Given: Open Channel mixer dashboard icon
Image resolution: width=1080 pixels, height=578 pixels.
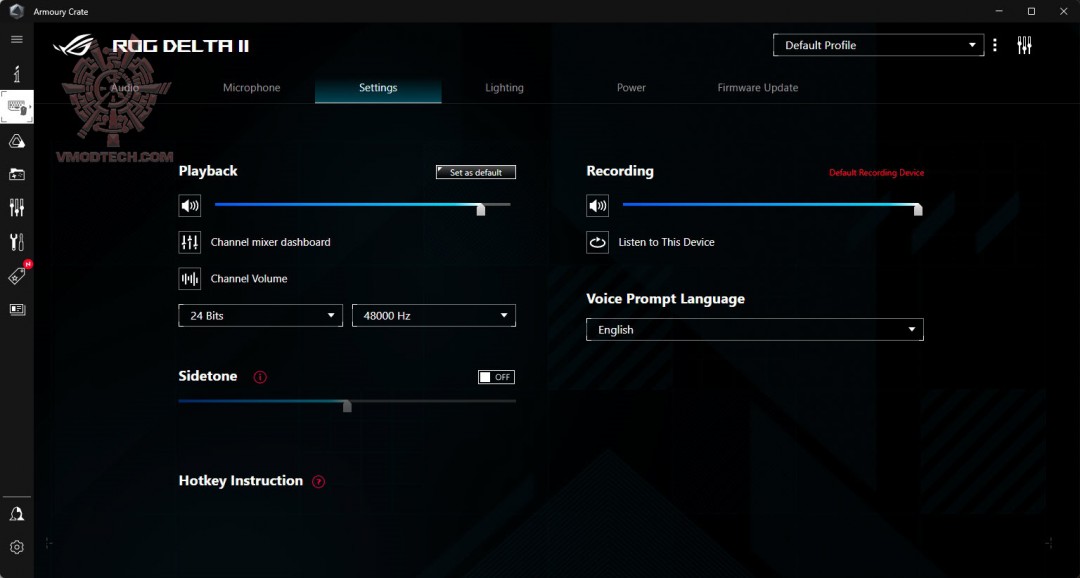Looking at the screenshot, I should tap(189, 242).
